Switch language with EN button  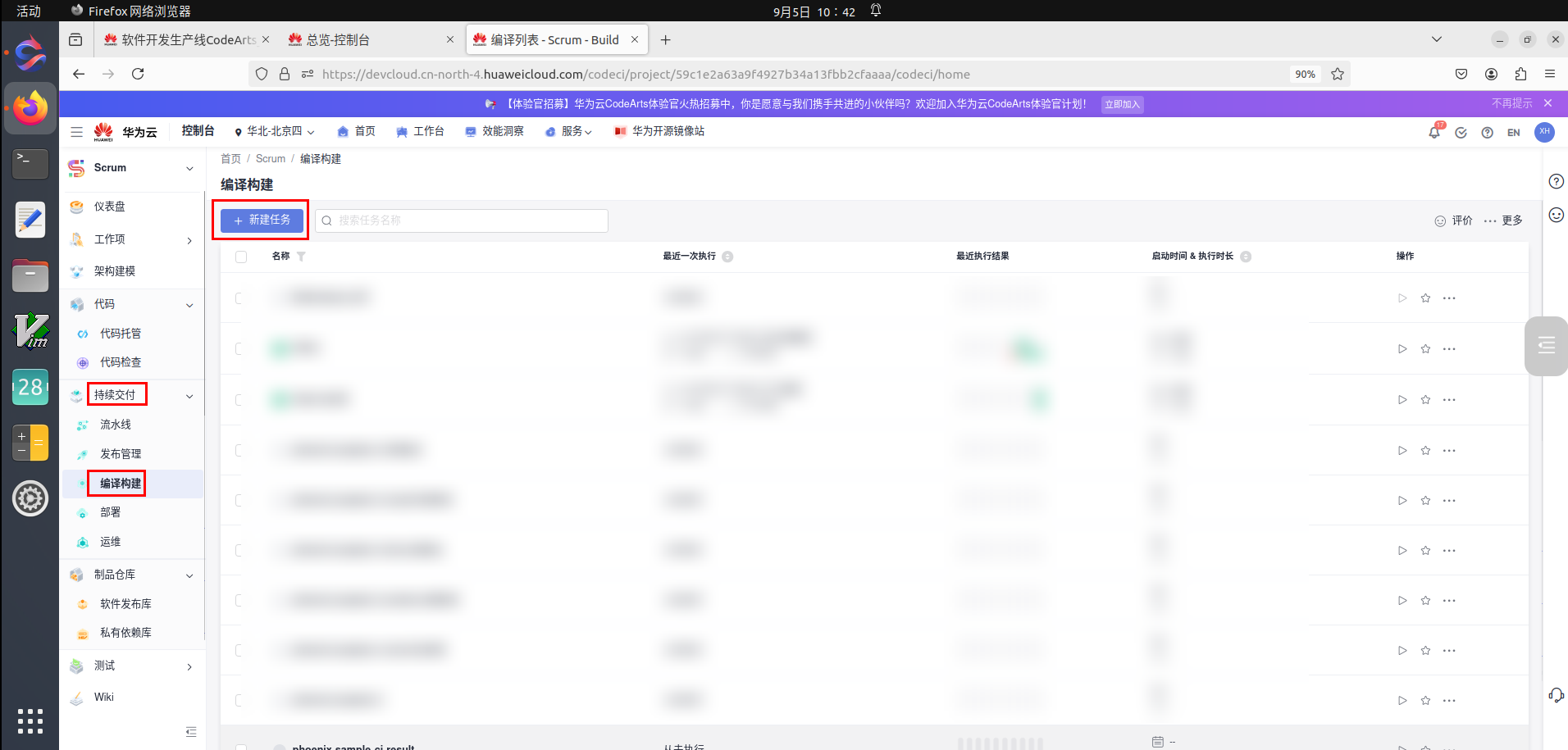[x=1514, y=133]
